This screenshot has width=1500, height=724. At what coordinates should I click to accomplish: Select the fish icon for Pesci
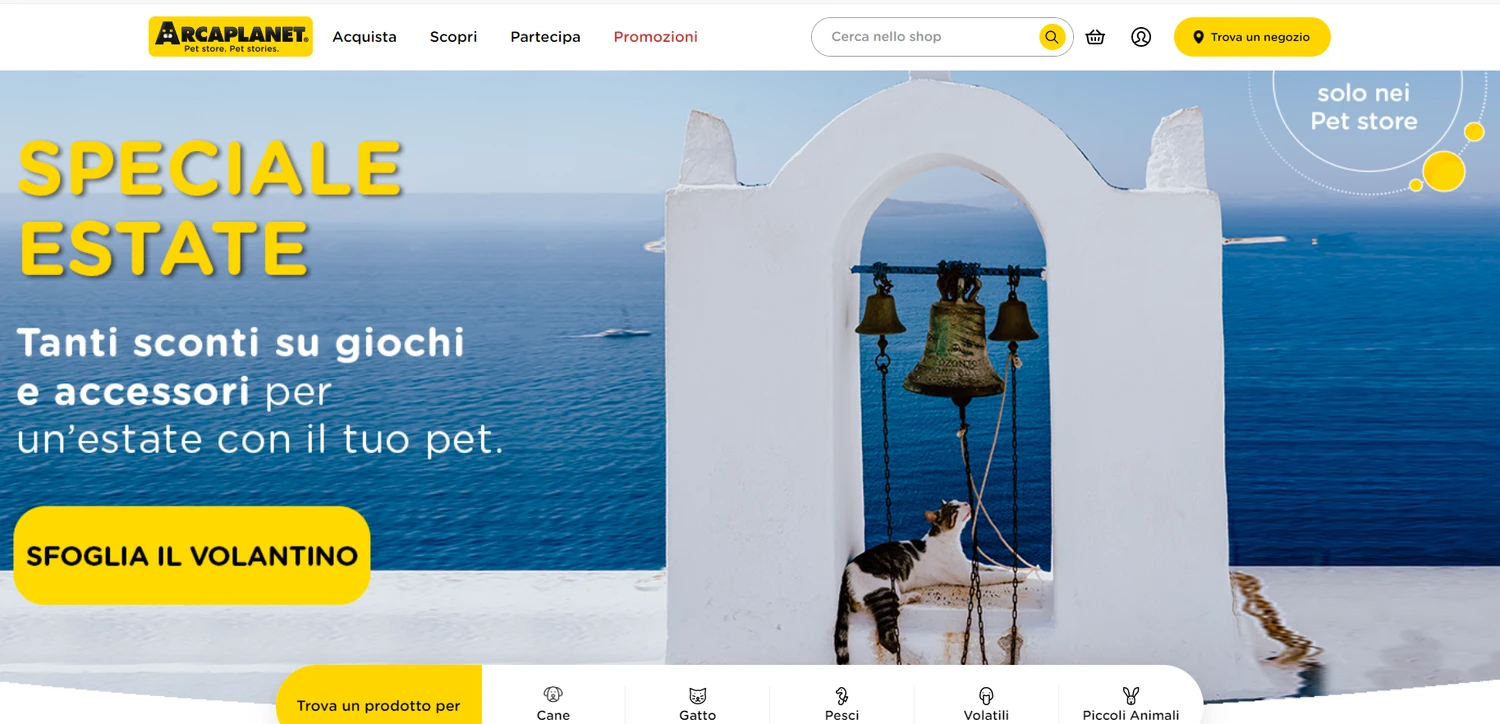(x=842, y=695)
